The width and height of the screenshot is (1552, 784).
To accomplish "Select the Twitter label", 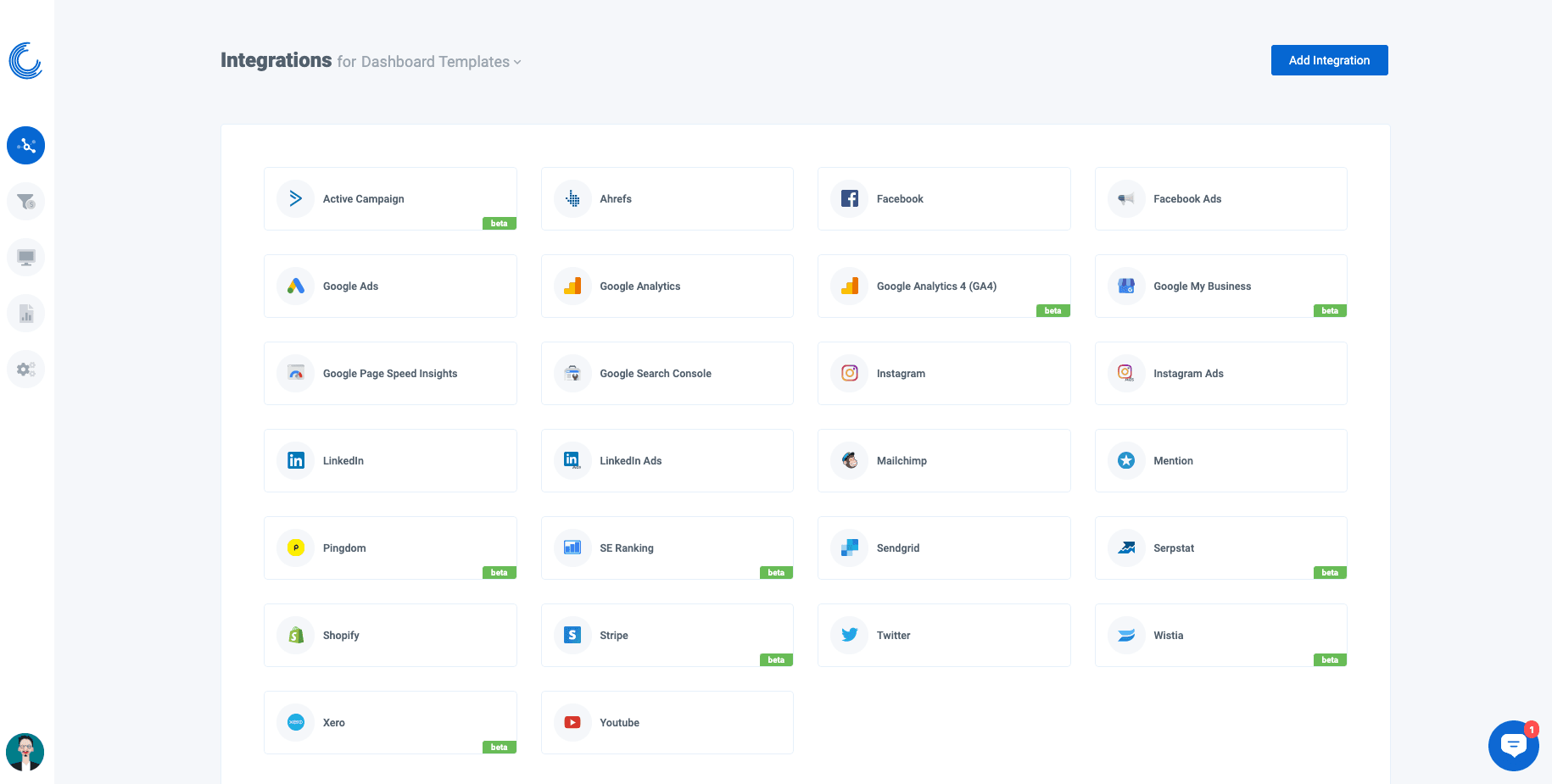I will 893,636.
